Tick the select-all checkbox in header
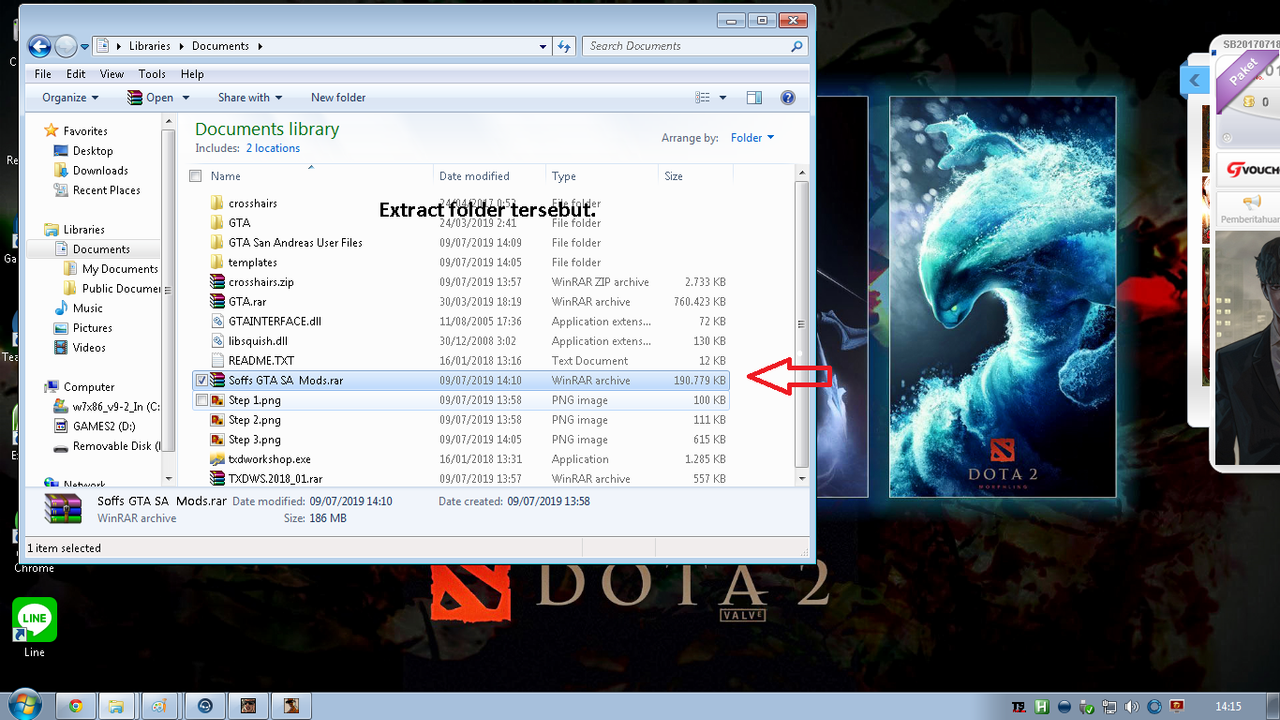The width and height of the screenshot is (1280, 720). pyautogui.click(x=195, y=176)
